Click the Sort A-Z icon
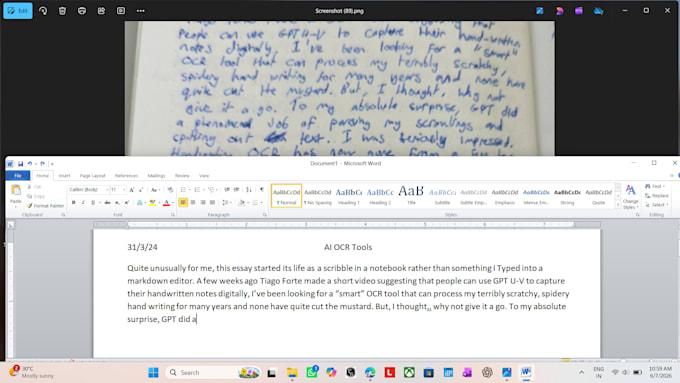 click(x=249, y=190)
